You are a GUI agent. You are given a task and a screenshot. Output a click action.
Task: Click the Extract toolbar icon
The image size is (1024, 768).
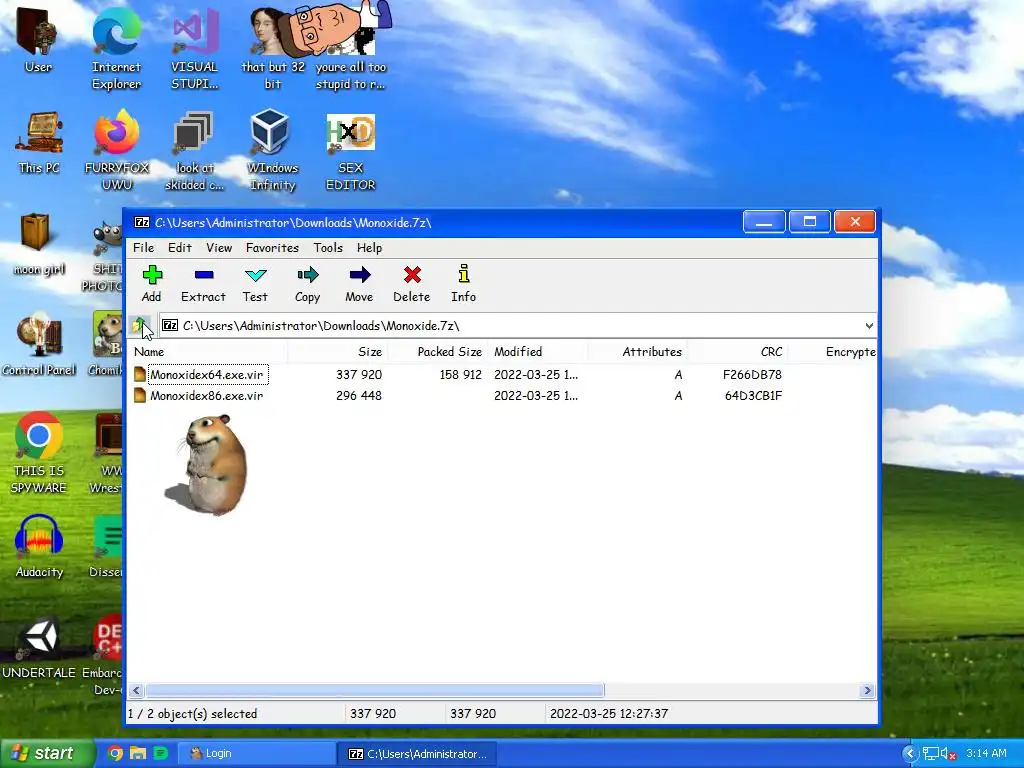(x=203, y=283)
